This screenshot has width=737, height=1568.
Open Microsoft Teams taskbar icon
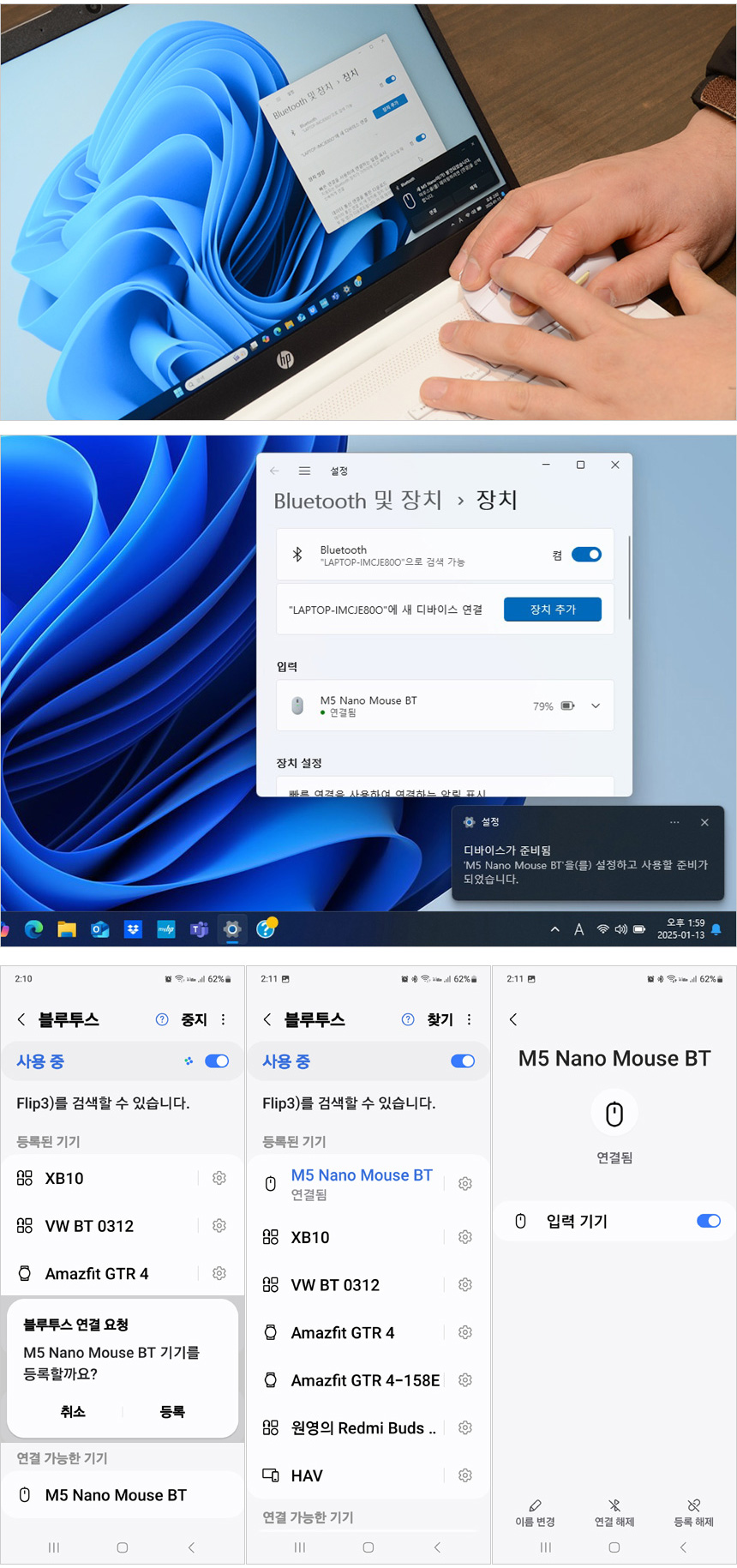[199, 929]
